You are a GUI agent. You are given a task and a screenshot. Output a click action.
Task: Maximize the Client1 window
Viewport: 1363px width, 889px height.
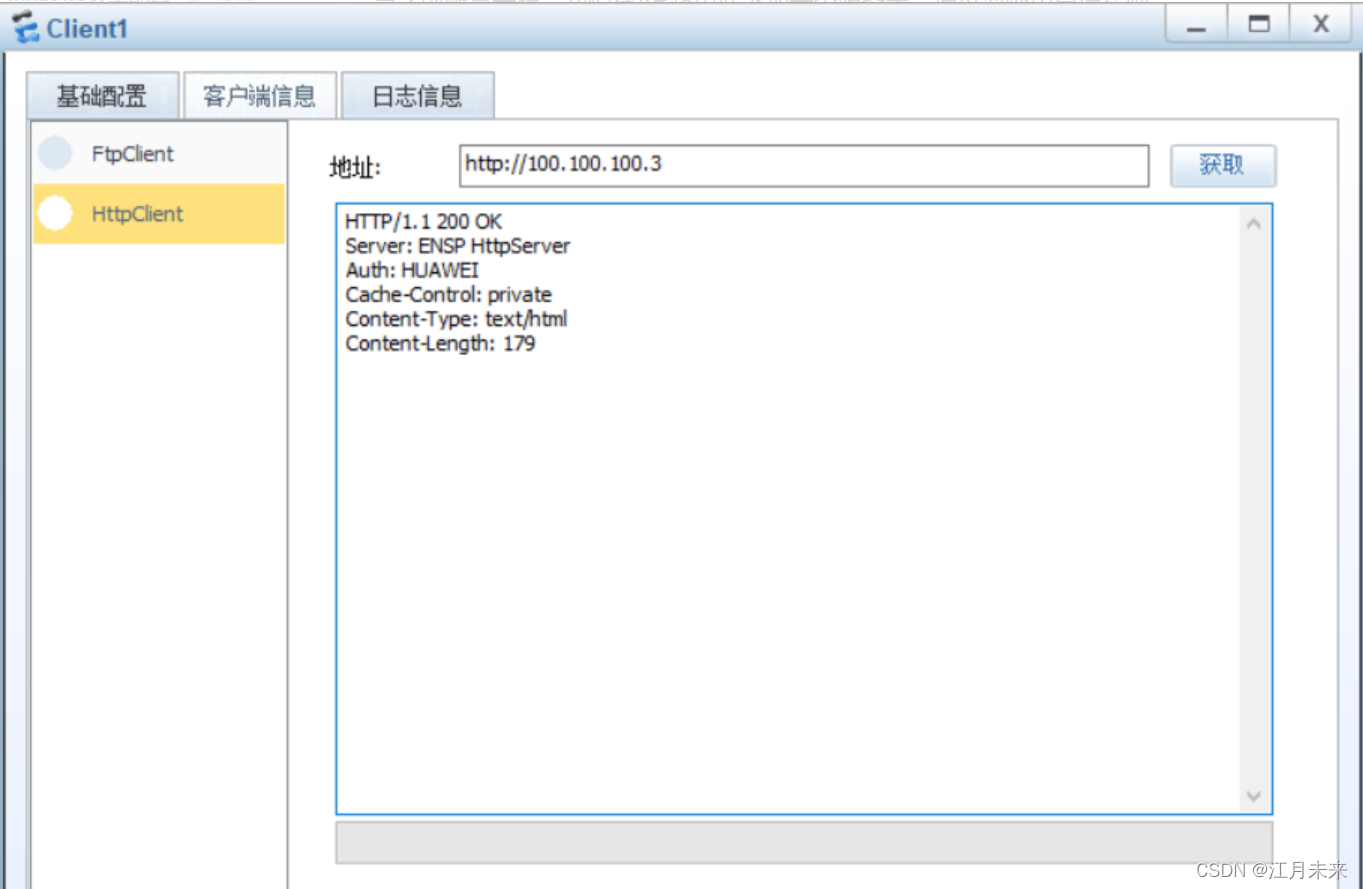[x=1259, y=24]
